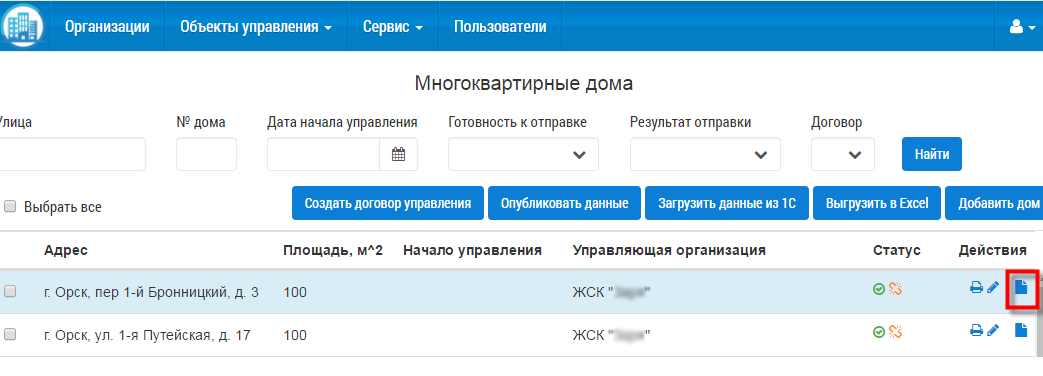Go to Пользователи section
This screenshot has width=1043, height=376.
pos(500,27)
